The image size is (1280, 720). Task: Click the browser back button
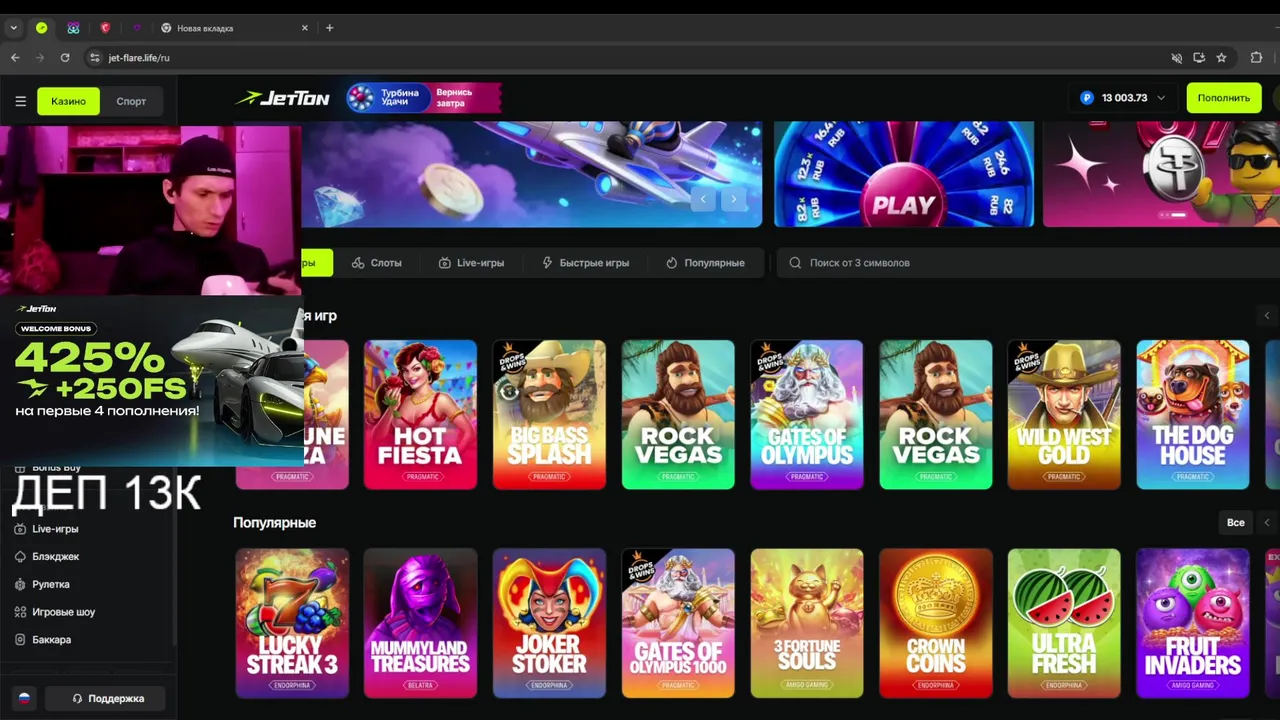(x=15, y=58)
